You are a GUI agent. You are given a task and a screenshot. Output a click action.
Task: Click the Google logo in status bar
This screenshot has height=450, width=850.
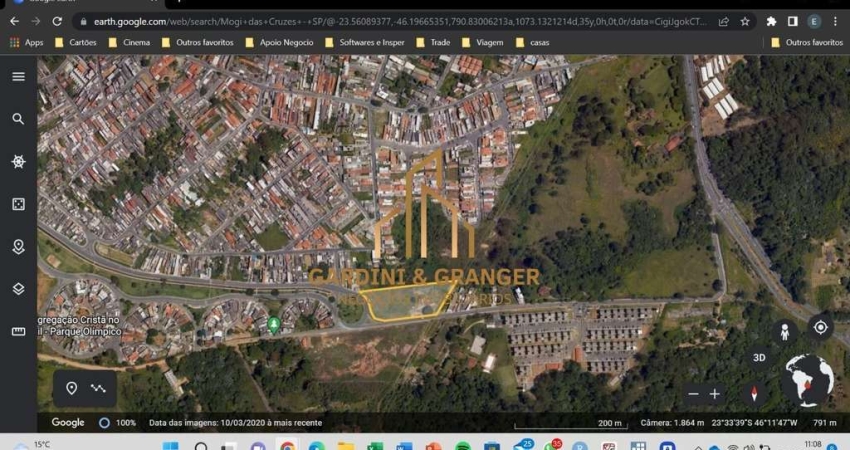pos(68,422)
